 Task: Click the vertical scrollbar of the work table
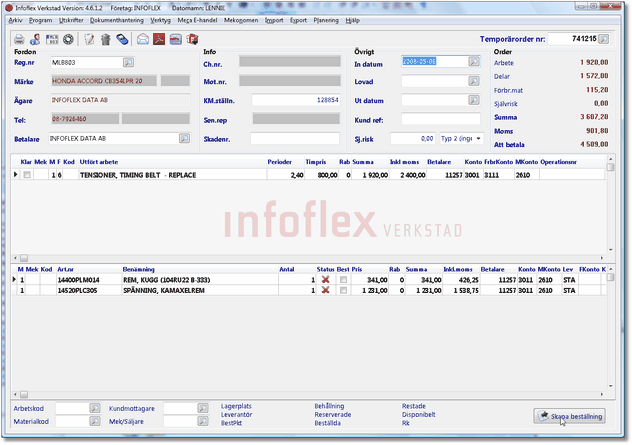coord(611,204)
